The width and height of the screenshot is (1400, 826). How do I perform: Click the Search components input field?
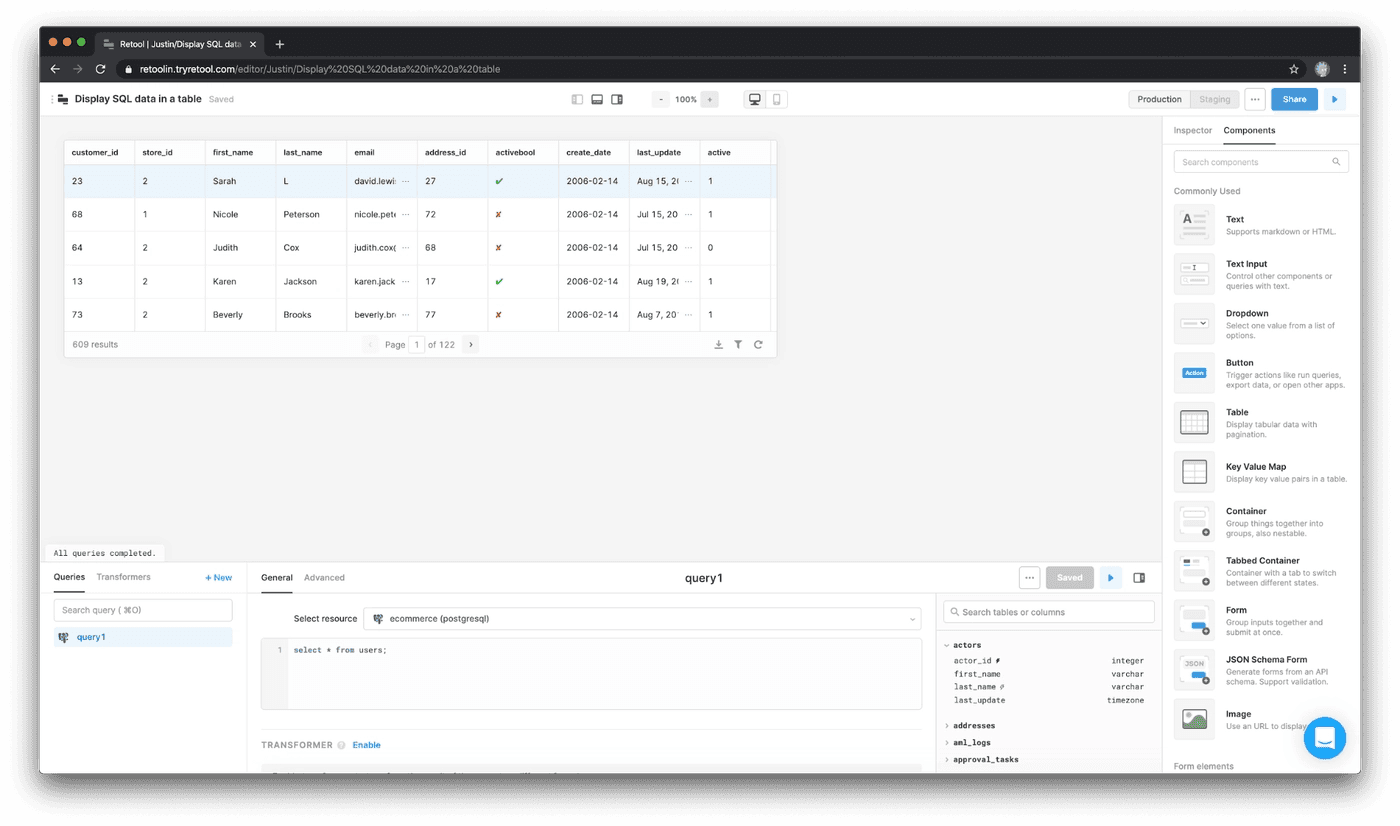(1255, 161)
